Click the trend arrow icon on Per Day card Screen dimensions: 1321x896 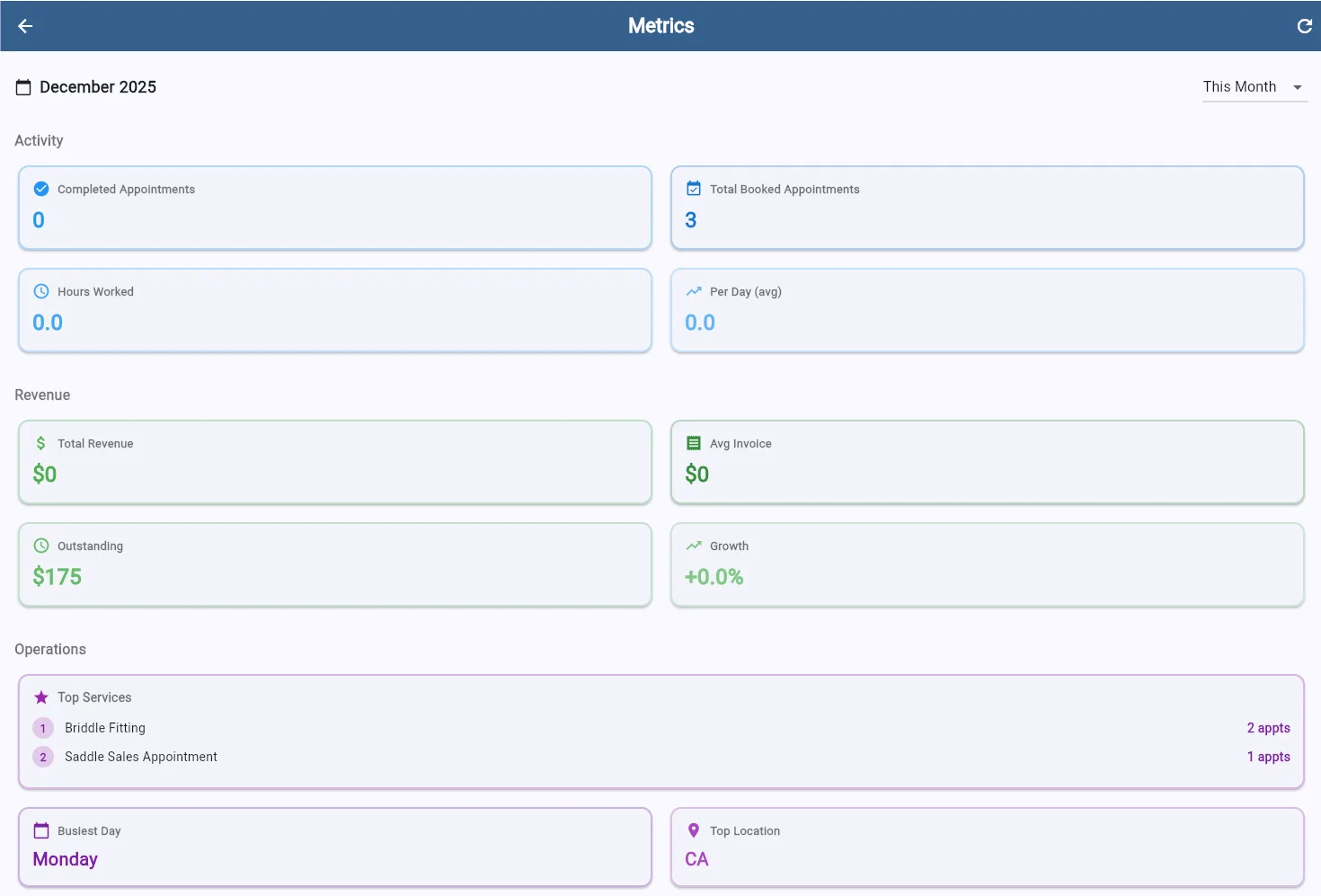tap(693, 291)
